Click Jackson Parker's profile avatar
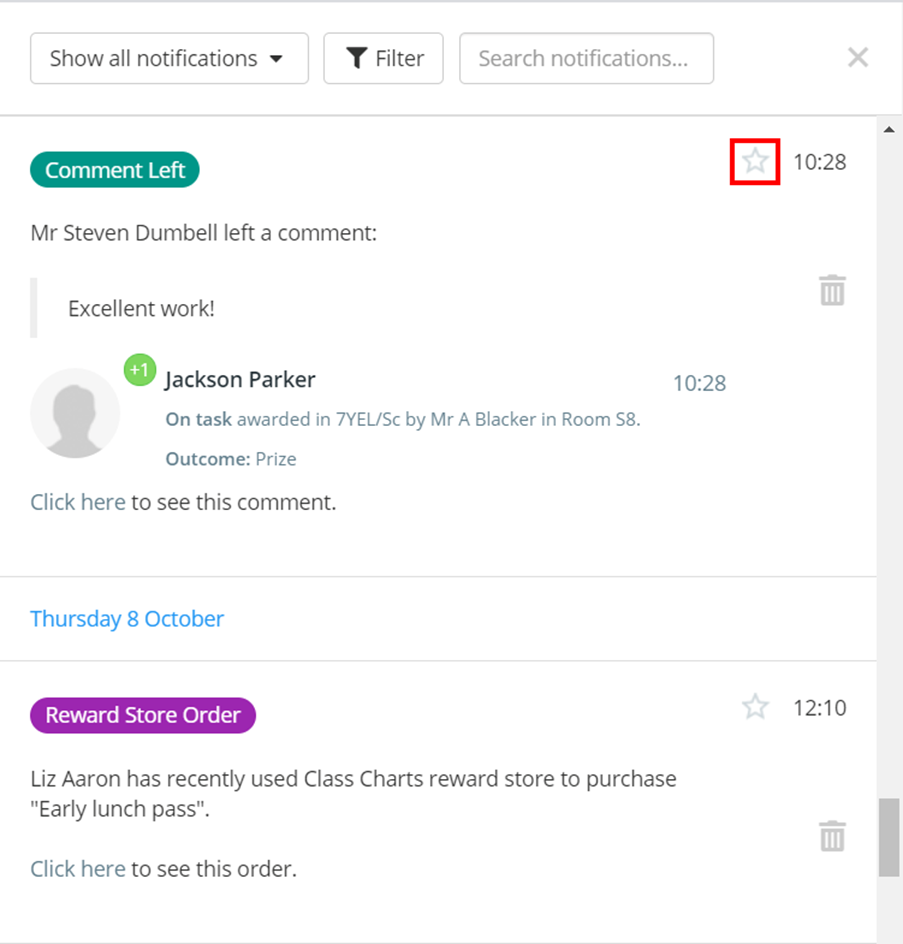Image resolution: width=903 pixels, height=944 pixels. click(x=75, y=412)
